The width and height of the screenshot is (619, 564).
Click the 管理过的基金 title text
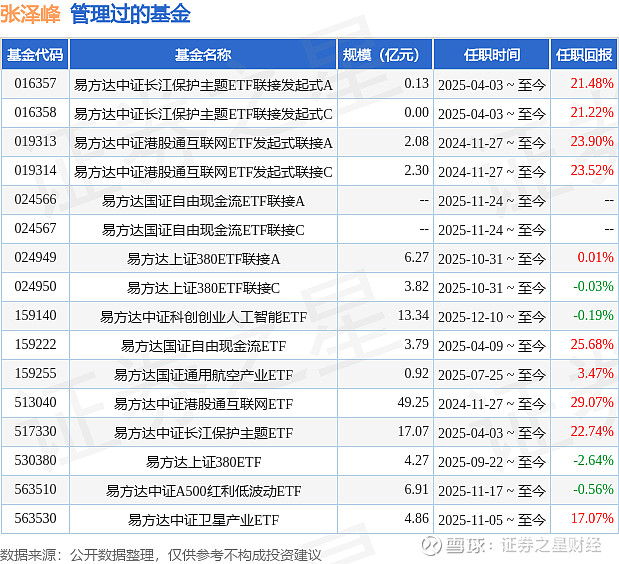pyautogui.click(x=130, y=15)
